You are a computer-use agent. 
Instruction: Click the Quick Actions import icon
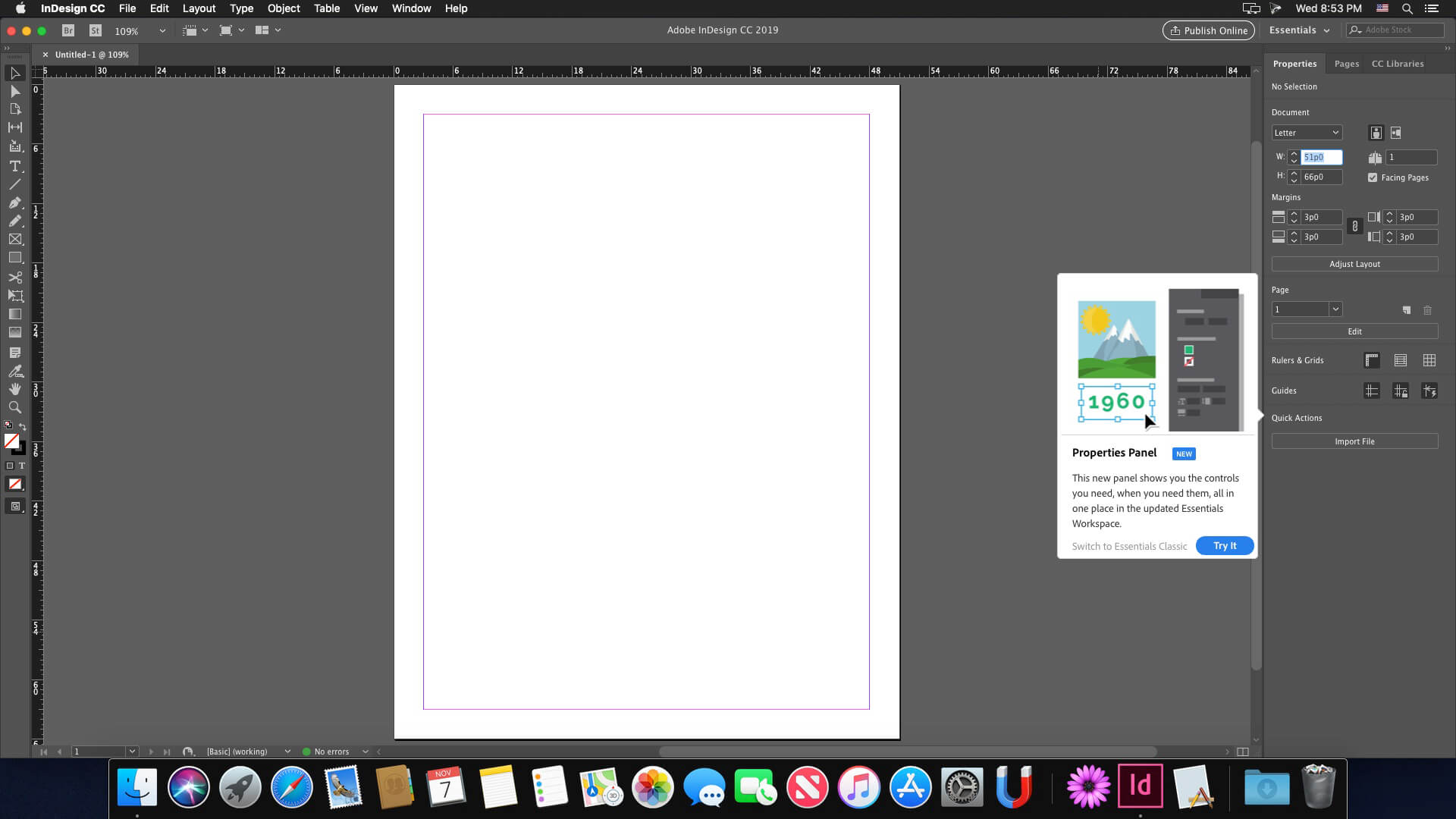click(x=1354, y=441)
